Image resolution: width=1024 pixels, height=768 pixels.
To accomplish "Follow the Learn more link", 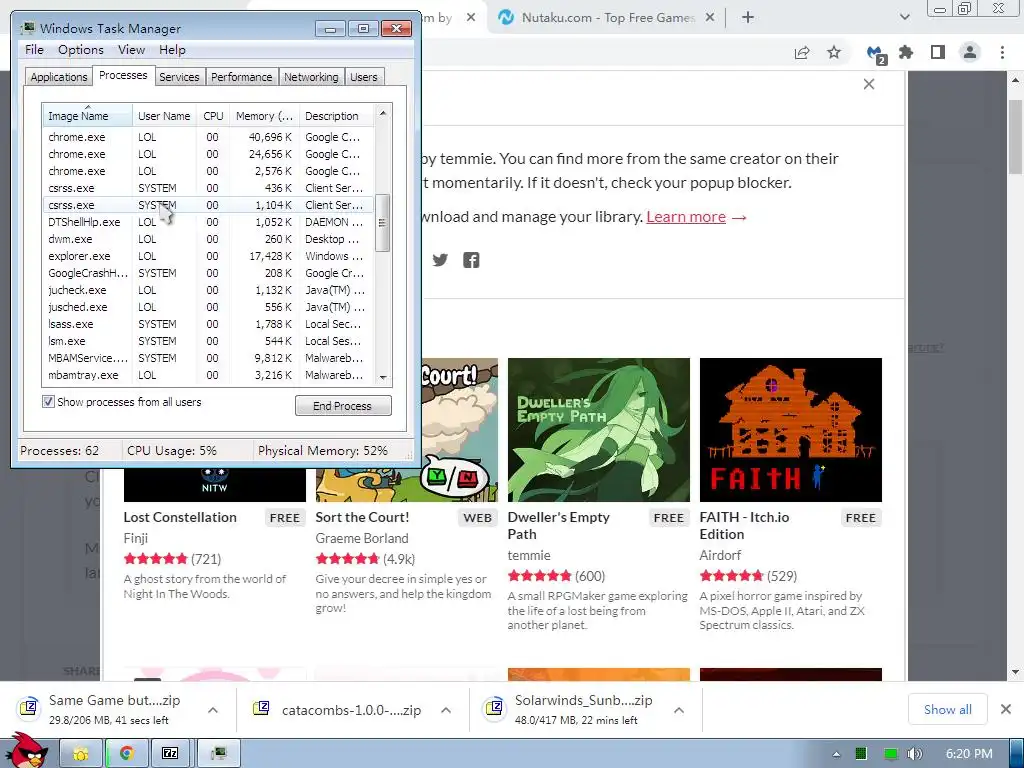I will point(686,217).
